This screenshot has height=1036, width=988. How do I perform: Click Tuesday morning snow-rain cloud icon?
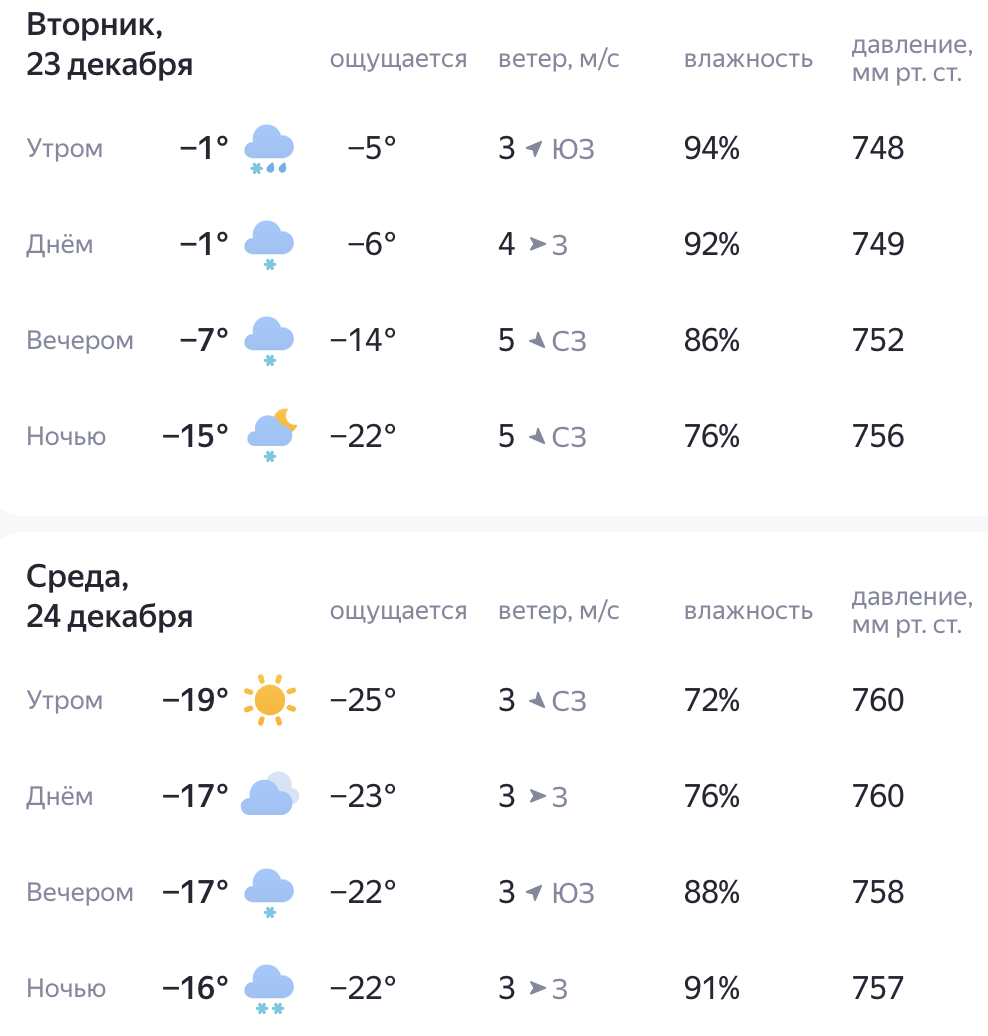pyautogui.click(x=269, y=149)
